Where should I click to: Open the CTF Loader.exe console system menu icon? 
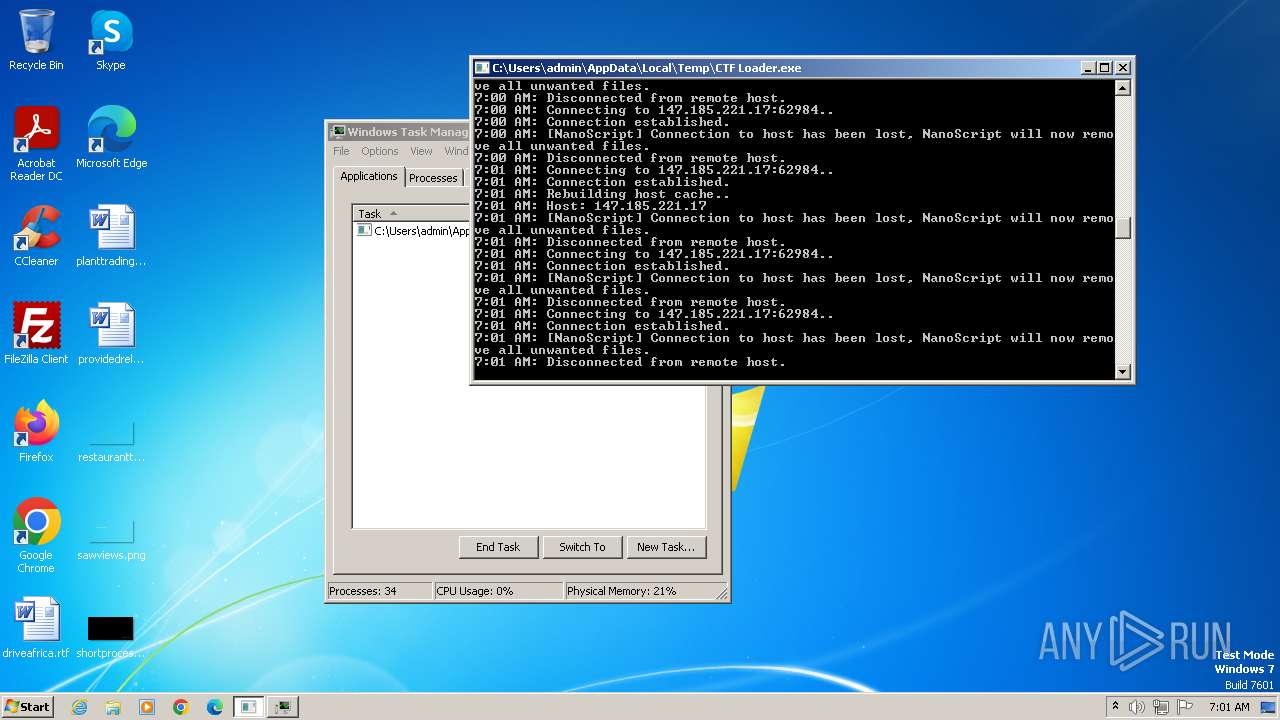click(482, 68)
